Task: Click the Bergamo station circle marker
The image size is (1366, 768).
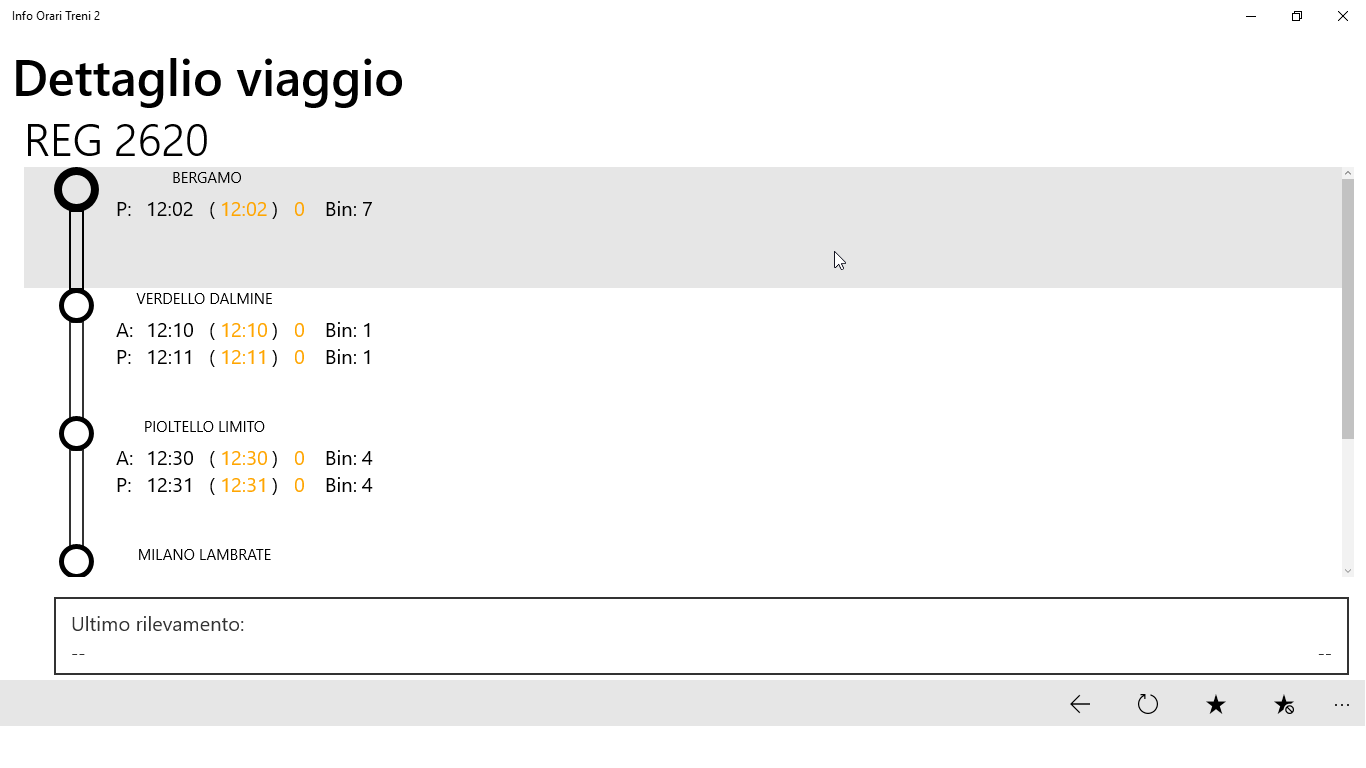Action: point(77,189)
